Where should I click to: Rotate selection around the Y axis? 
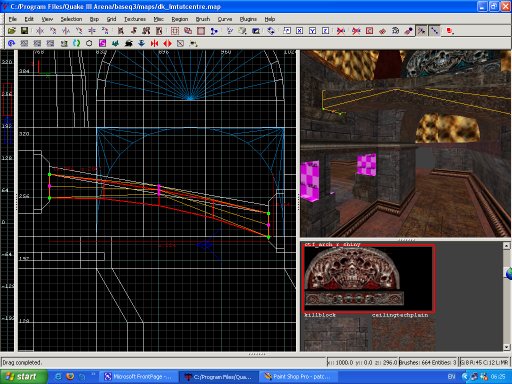[x=79, y=31]
